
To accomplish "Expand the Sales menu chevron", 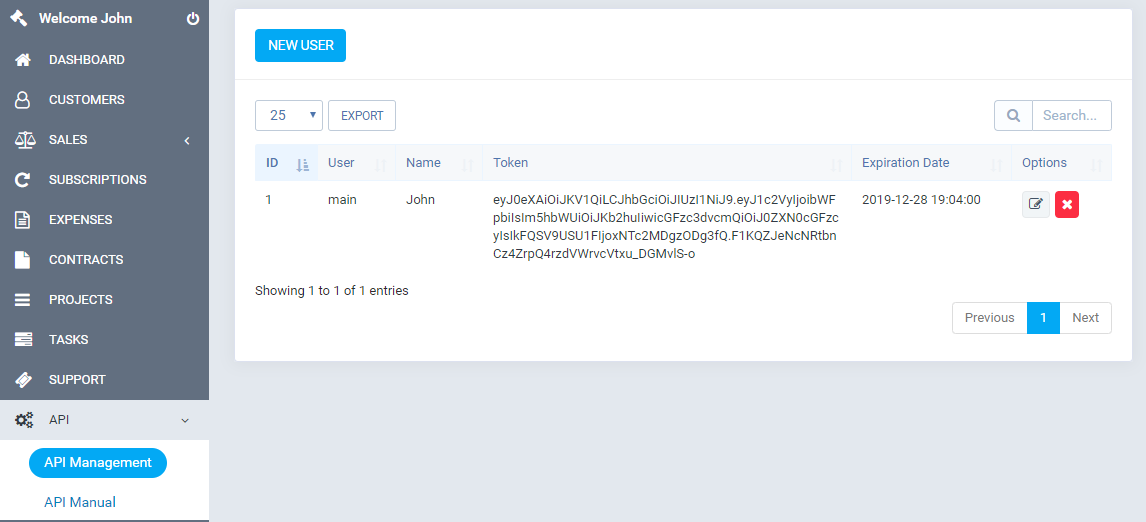I will pos(187,140).
